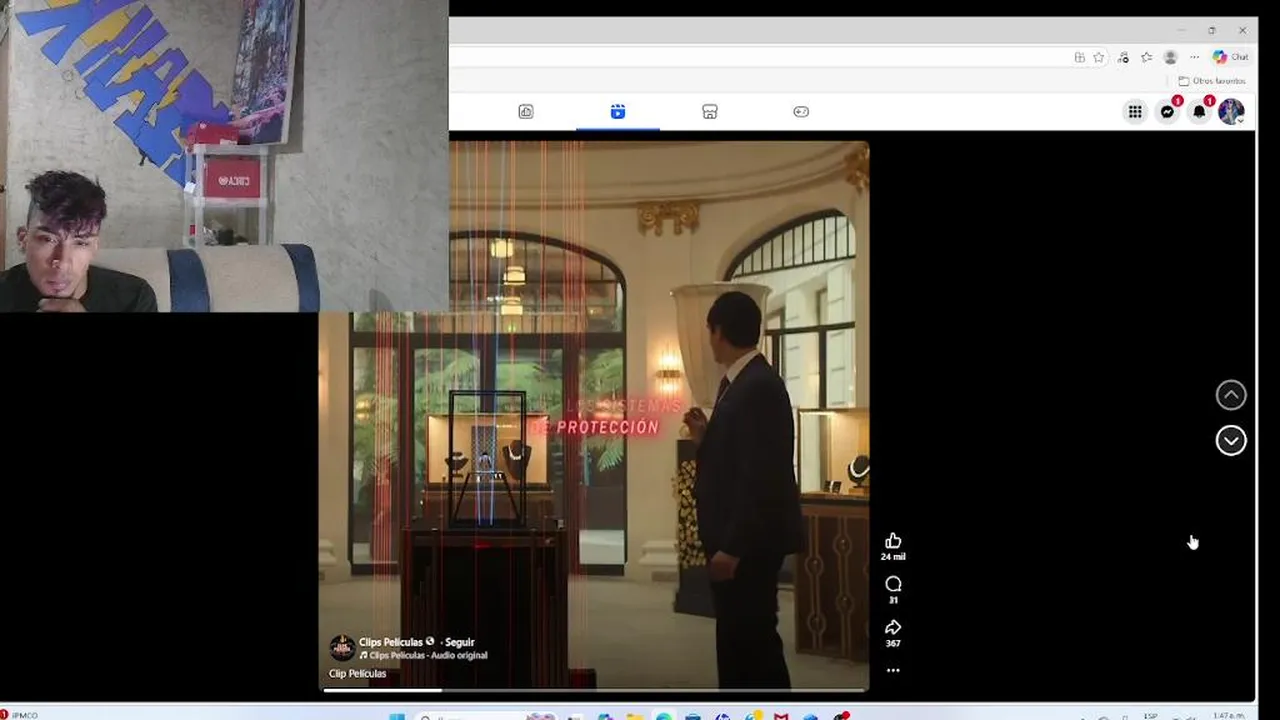Open Clips Películas profile picture
Image resolution: width=1280 pixels, height=720 pixels.
[342, 647]
